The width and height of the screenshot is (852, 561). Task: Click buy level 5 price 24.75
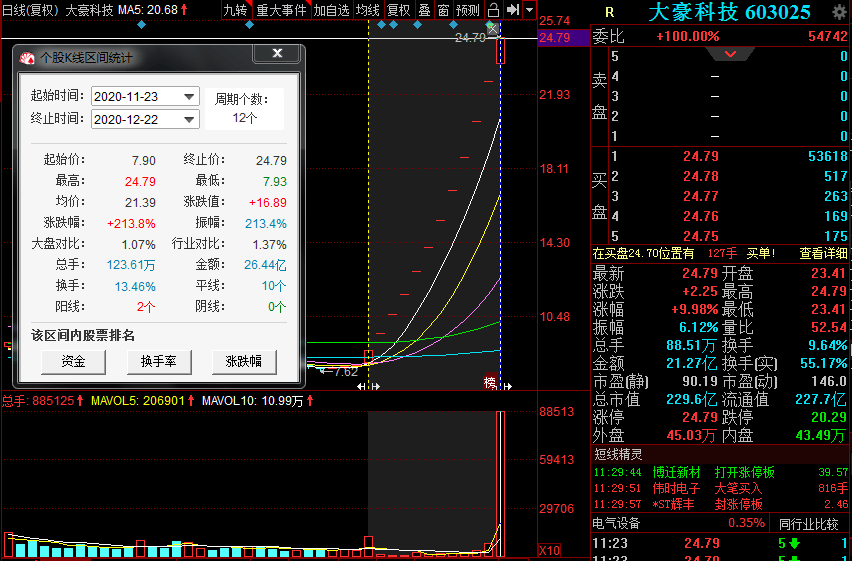pyautogui.click(x=700, y=236)
